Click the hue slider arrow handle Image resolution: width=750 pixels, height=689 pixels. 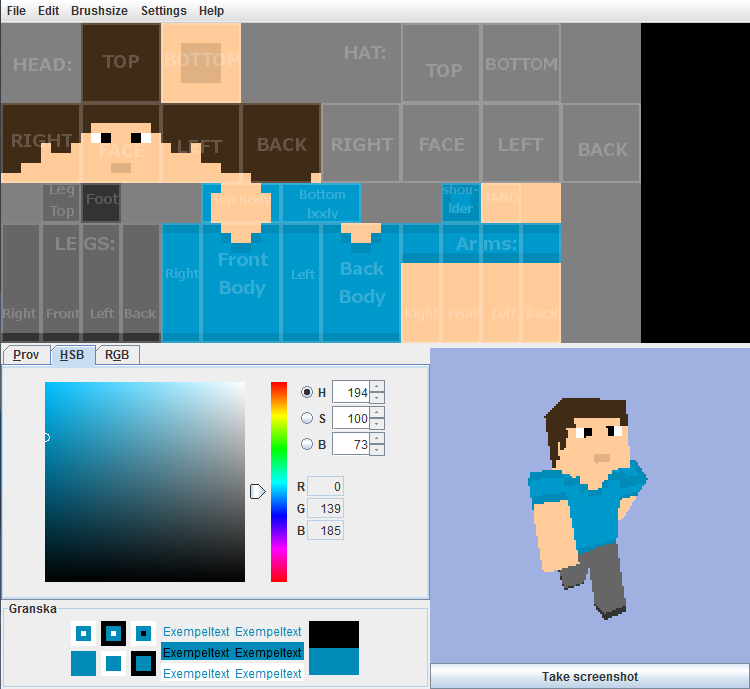tap(257, 491)
